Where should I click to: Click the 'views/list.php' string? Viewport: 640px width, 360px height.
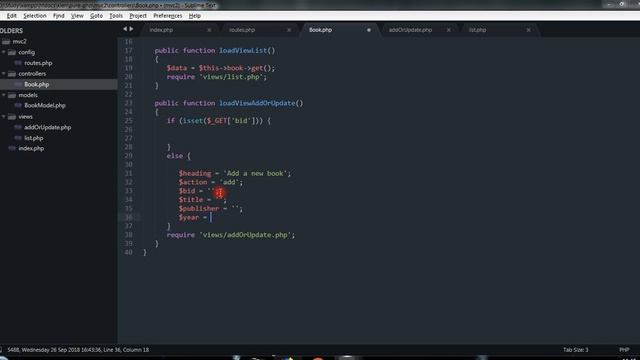click(x=231, y=77)
